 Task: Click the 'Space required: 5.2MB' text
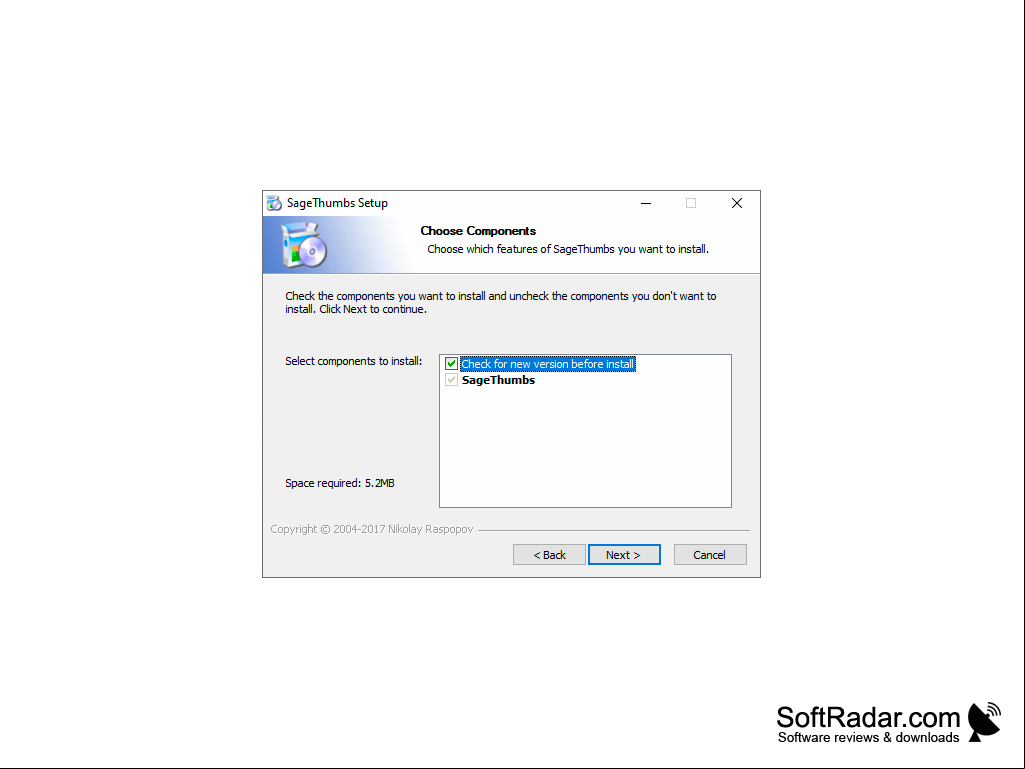click(340, 483)
